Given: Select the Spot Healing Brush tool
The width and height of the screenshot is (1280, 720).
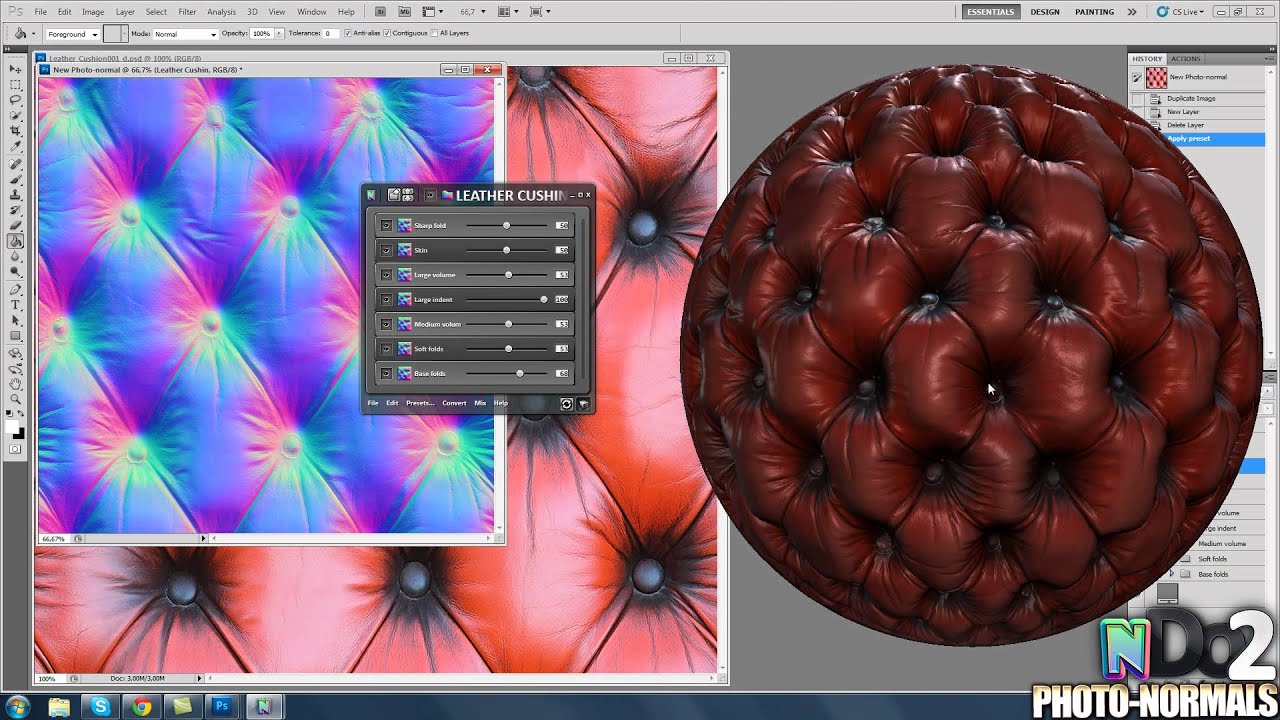Looking at the screenshot, I should [x=16, y=164].
